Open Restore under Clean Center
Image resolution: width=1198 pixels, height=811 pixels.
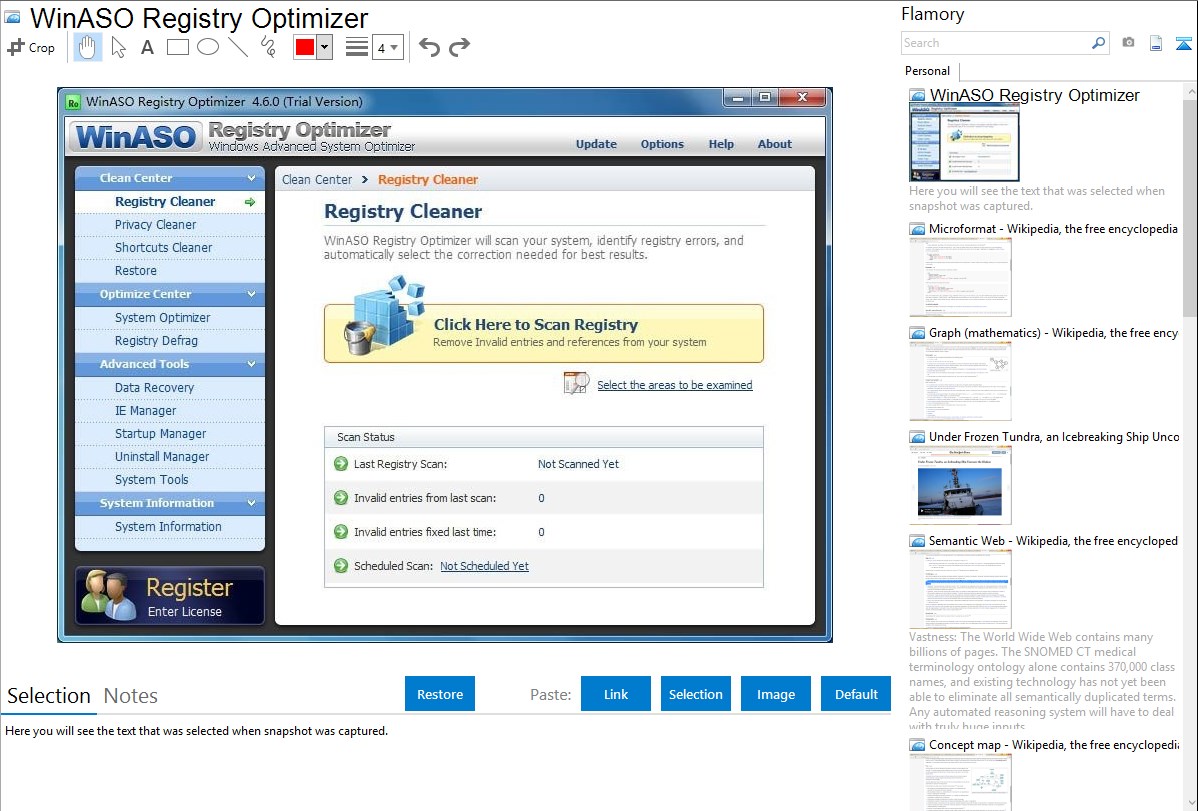click(x=170, y=271)
